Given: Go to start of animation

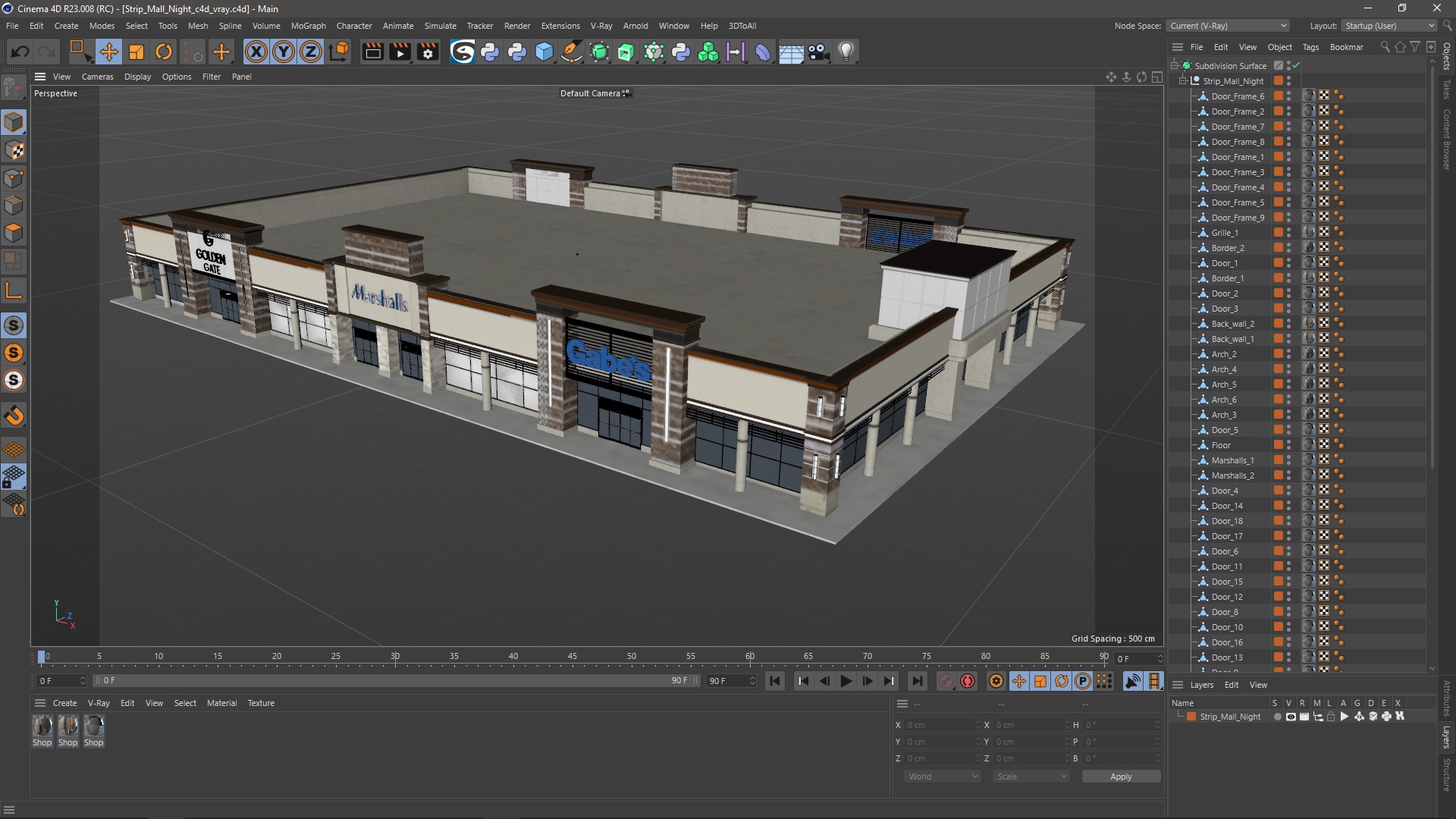Looking at the screenshot, I should [x=775, y=681].
